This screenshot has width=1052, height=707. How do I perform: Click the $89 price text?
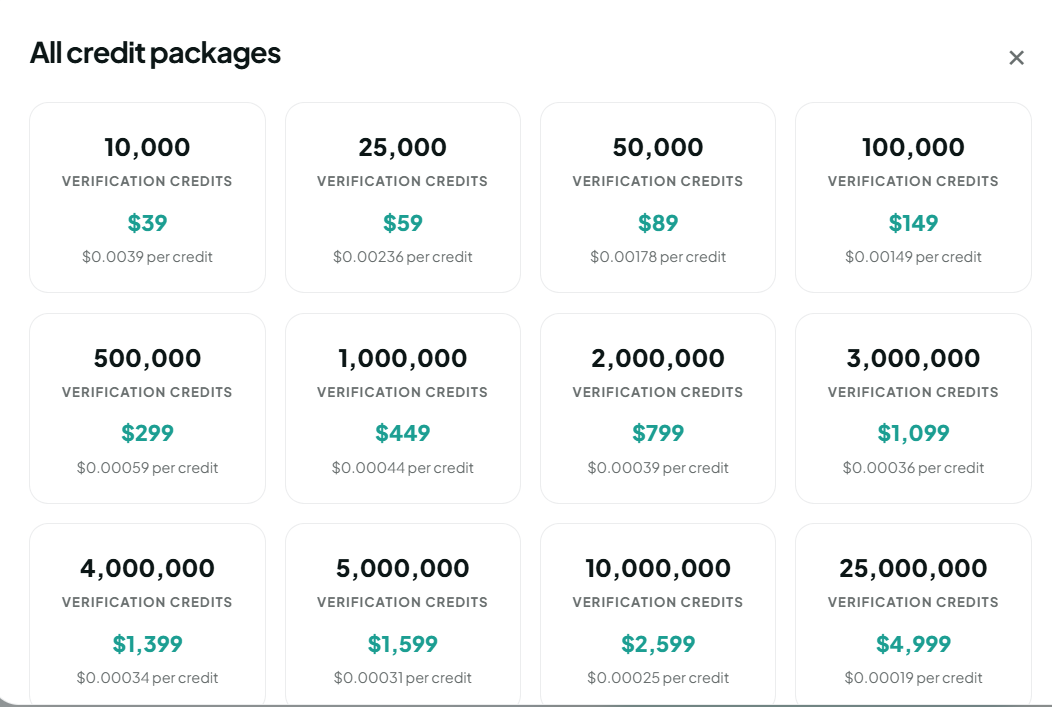coord(658,223)
